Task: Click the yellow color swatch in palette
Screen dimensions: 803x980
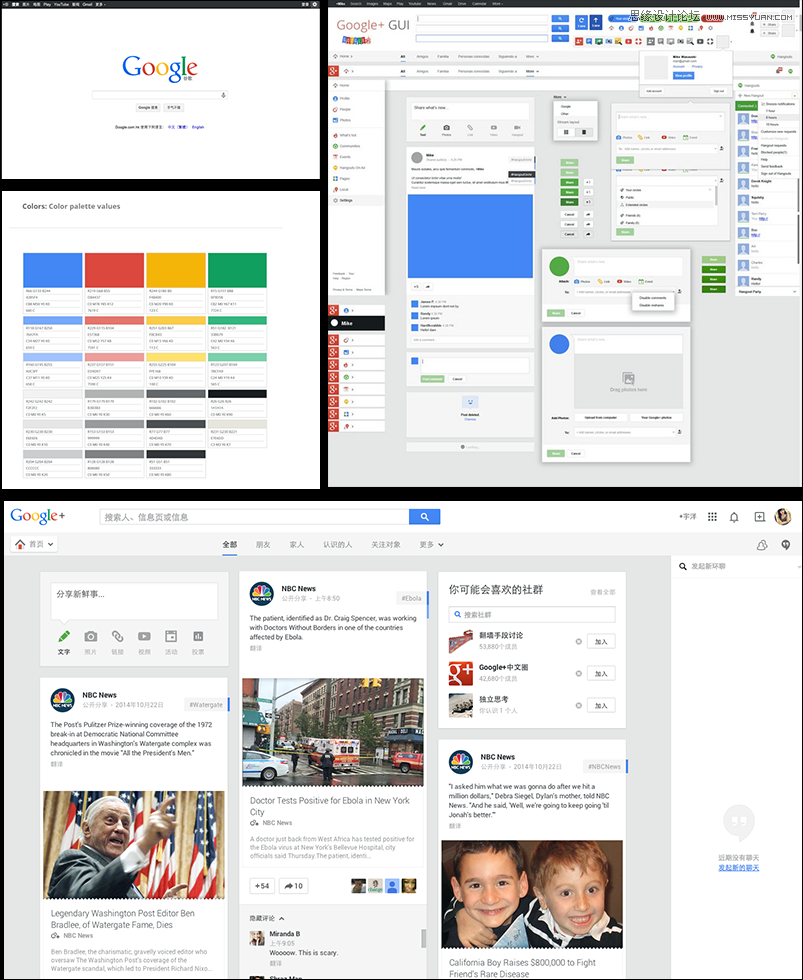Action: (x=176, y=270)
